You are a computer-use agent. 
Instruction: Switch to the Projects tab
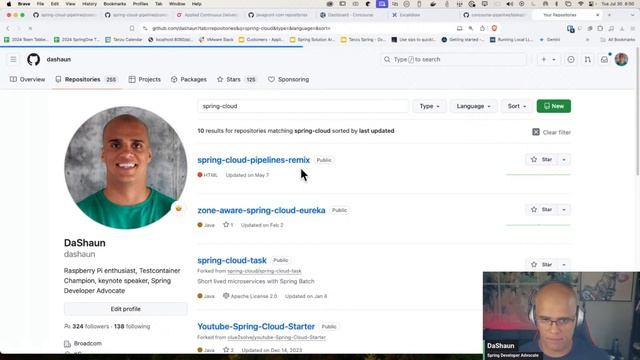pos(144,80)
